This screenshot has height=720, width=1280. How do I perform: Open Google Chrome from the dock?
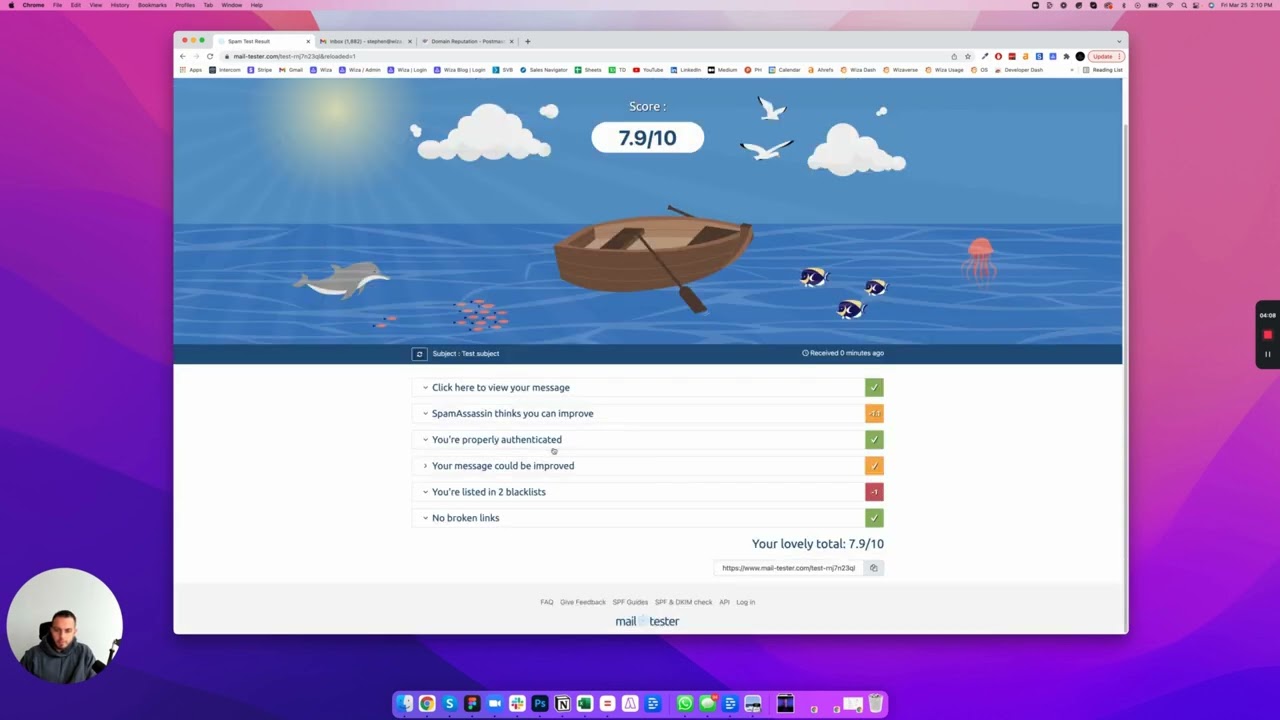[x=427, y=704]
